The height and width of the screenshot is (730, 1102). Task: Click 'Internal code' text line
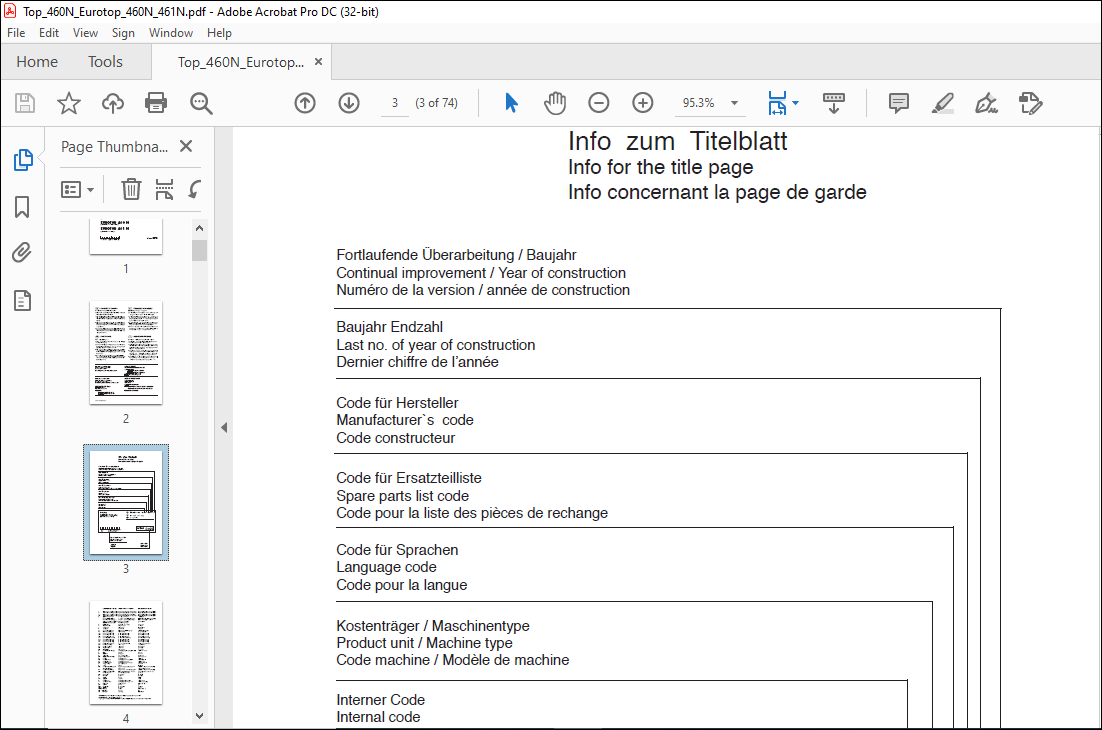tap(378, 717)
